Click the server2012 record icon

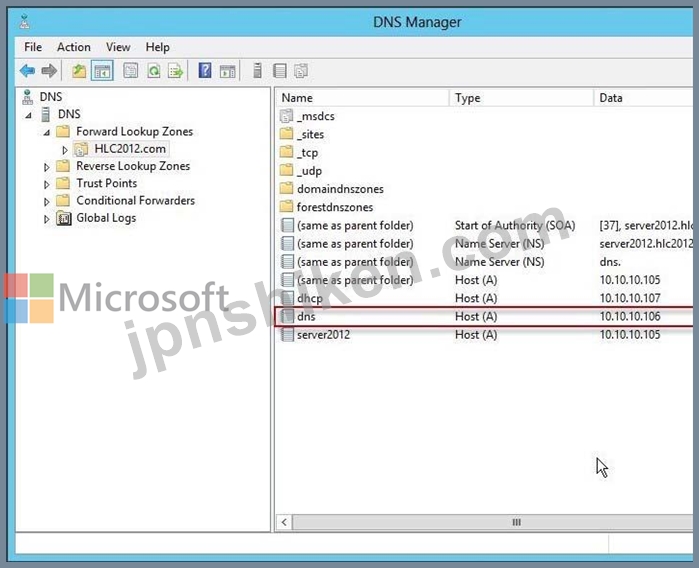288,335
